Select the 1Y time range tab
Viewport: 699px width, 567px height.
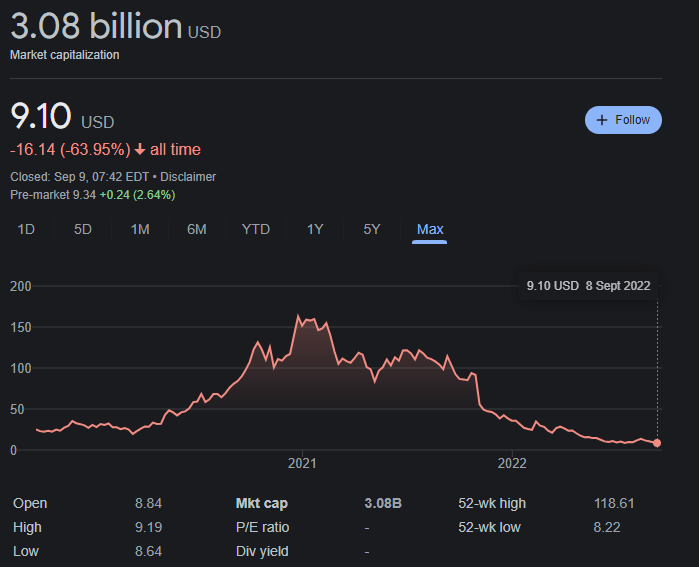tap(315, 229)
